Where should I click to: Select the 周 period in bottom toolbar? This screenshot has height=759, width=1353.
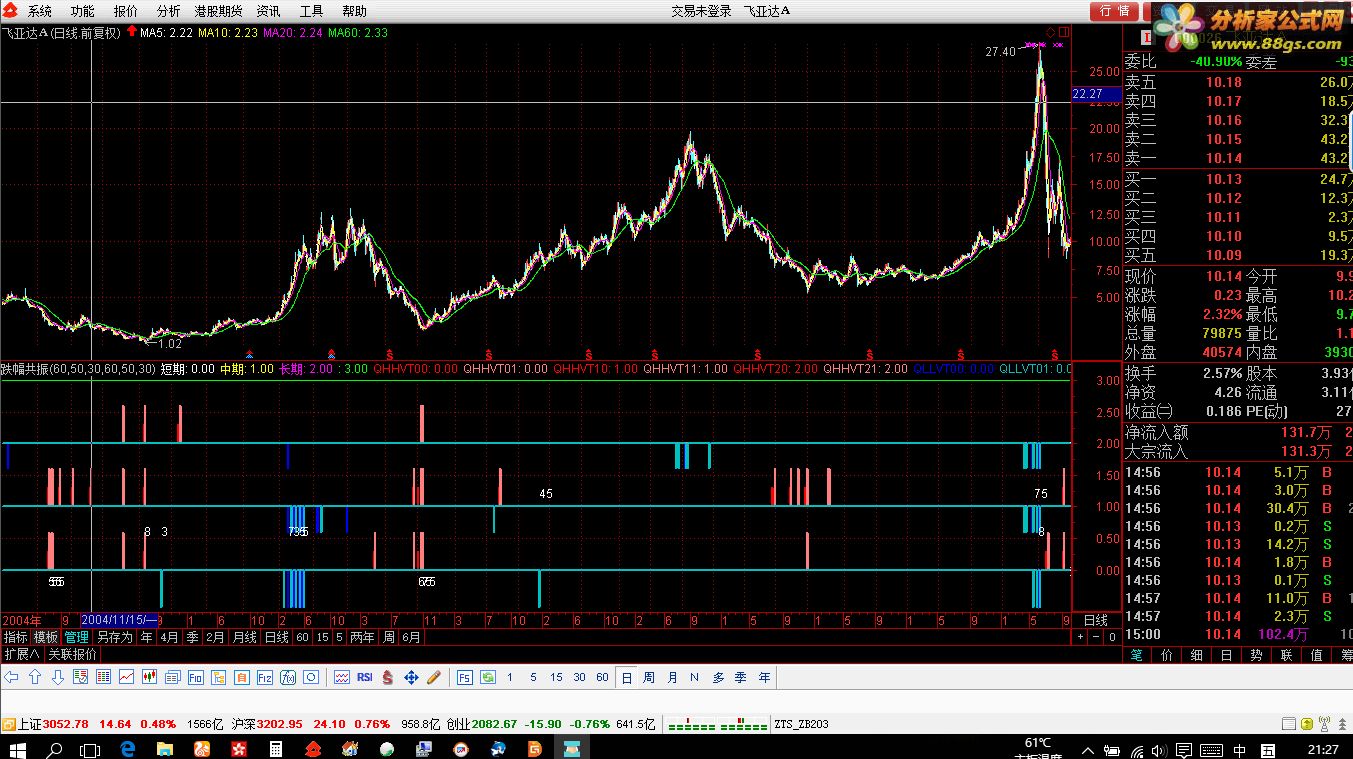coord(649,677)
